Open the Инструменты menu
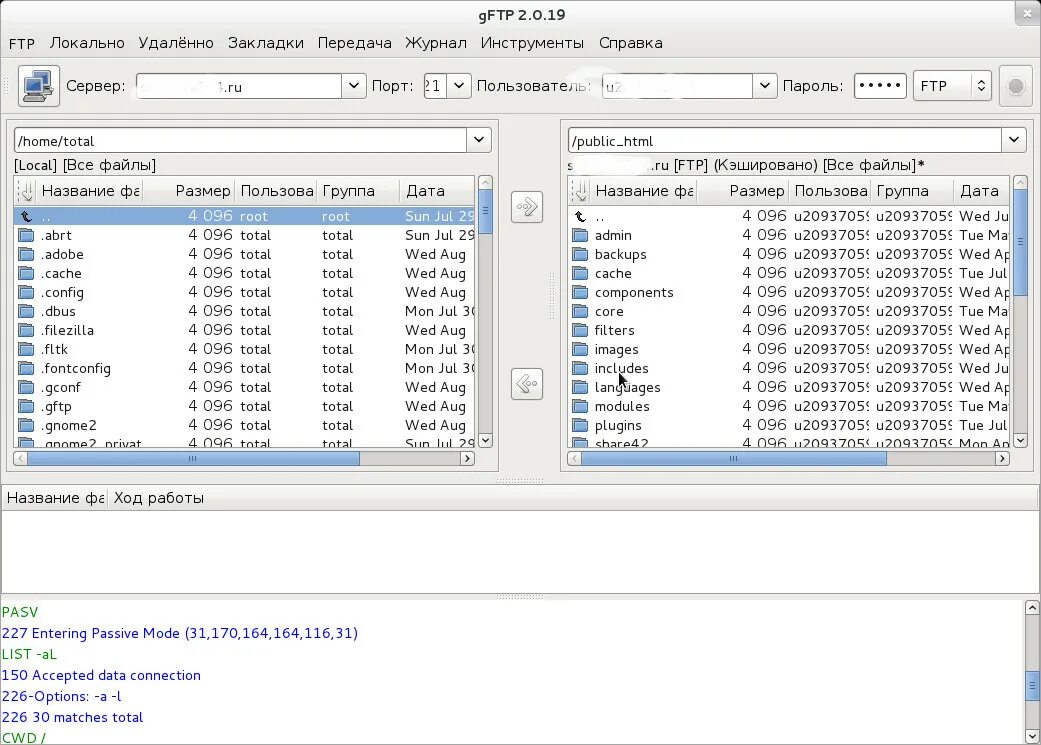 (x=532, y=43)
